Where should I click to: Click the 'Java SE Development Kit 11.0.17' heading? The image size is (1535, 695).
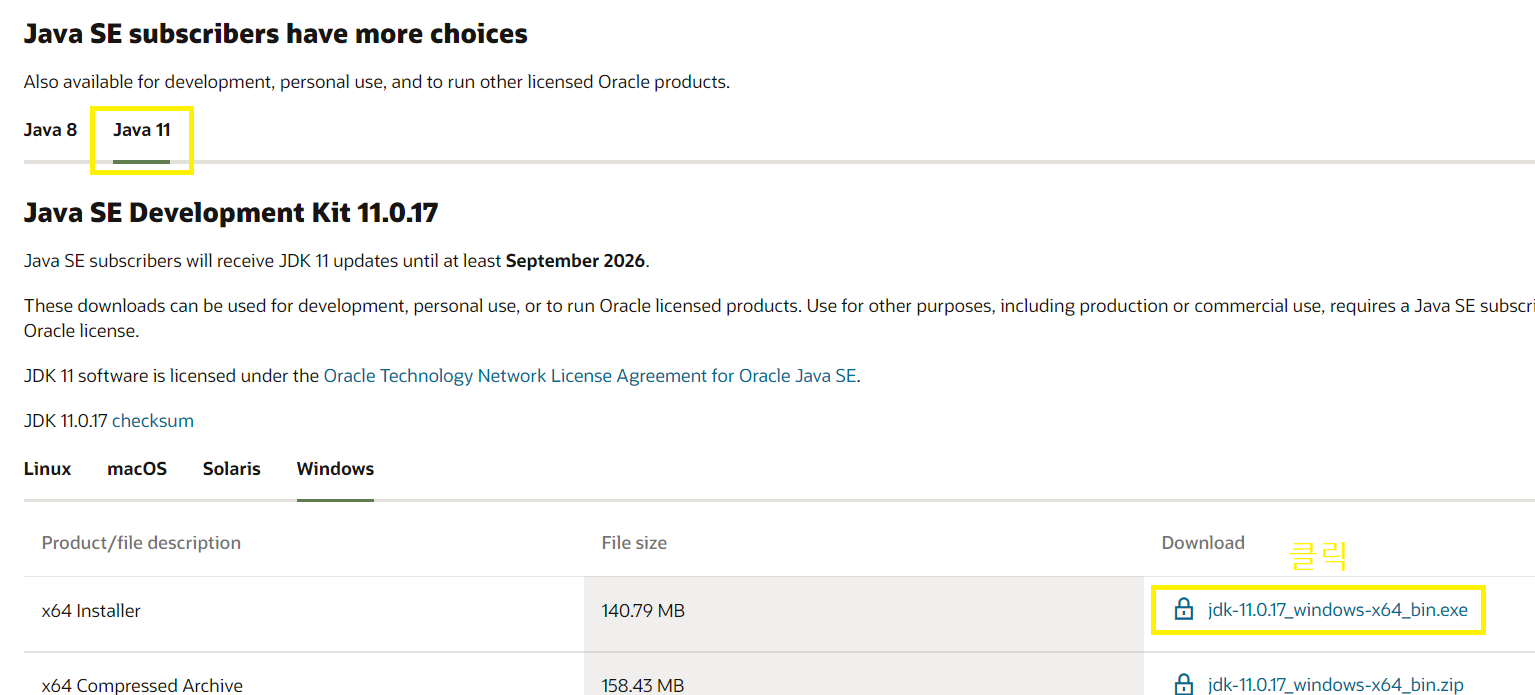coord(231,213)
